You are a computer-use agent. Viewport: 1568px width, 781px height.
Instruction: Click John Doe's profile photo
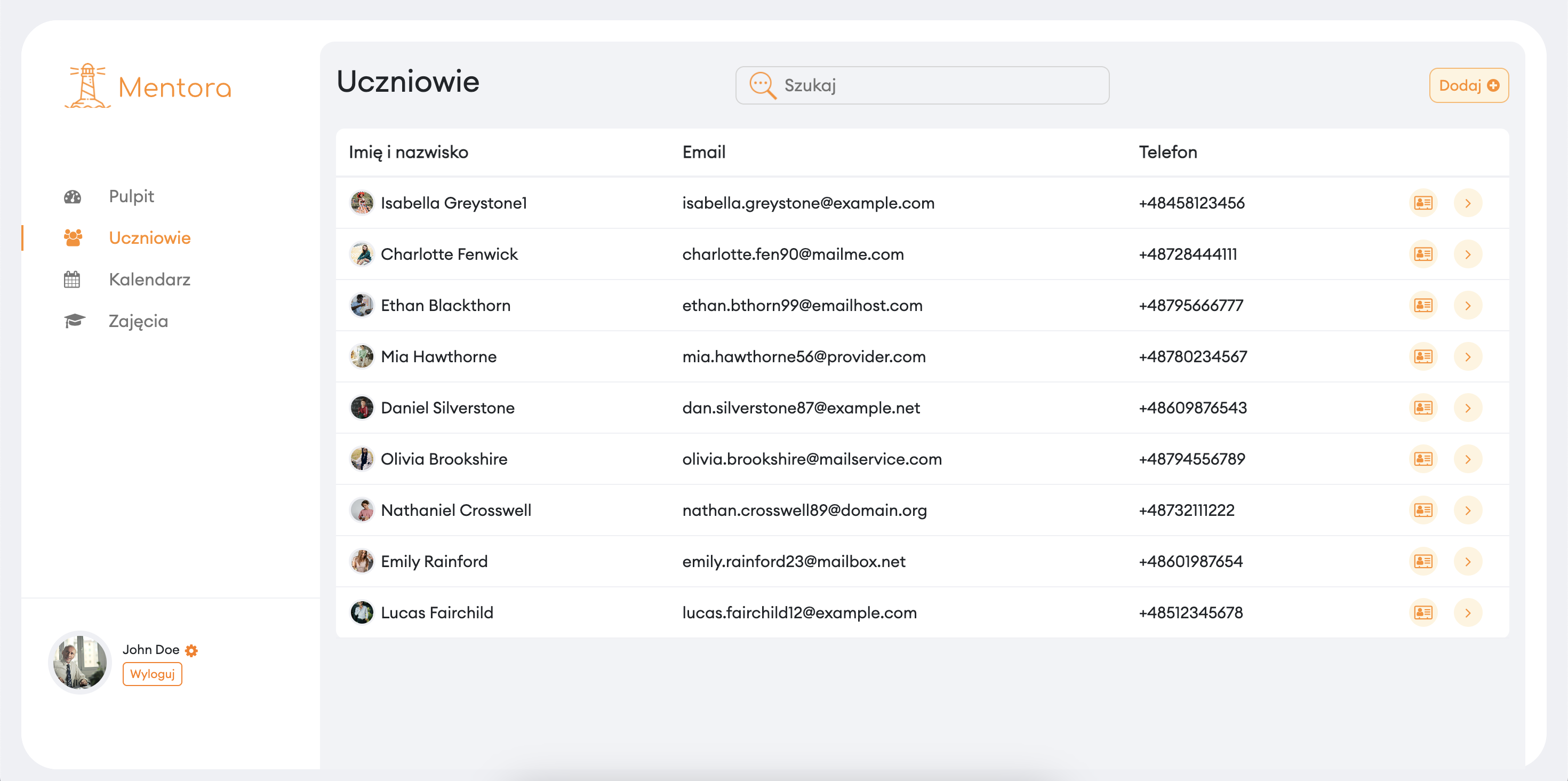80,662
